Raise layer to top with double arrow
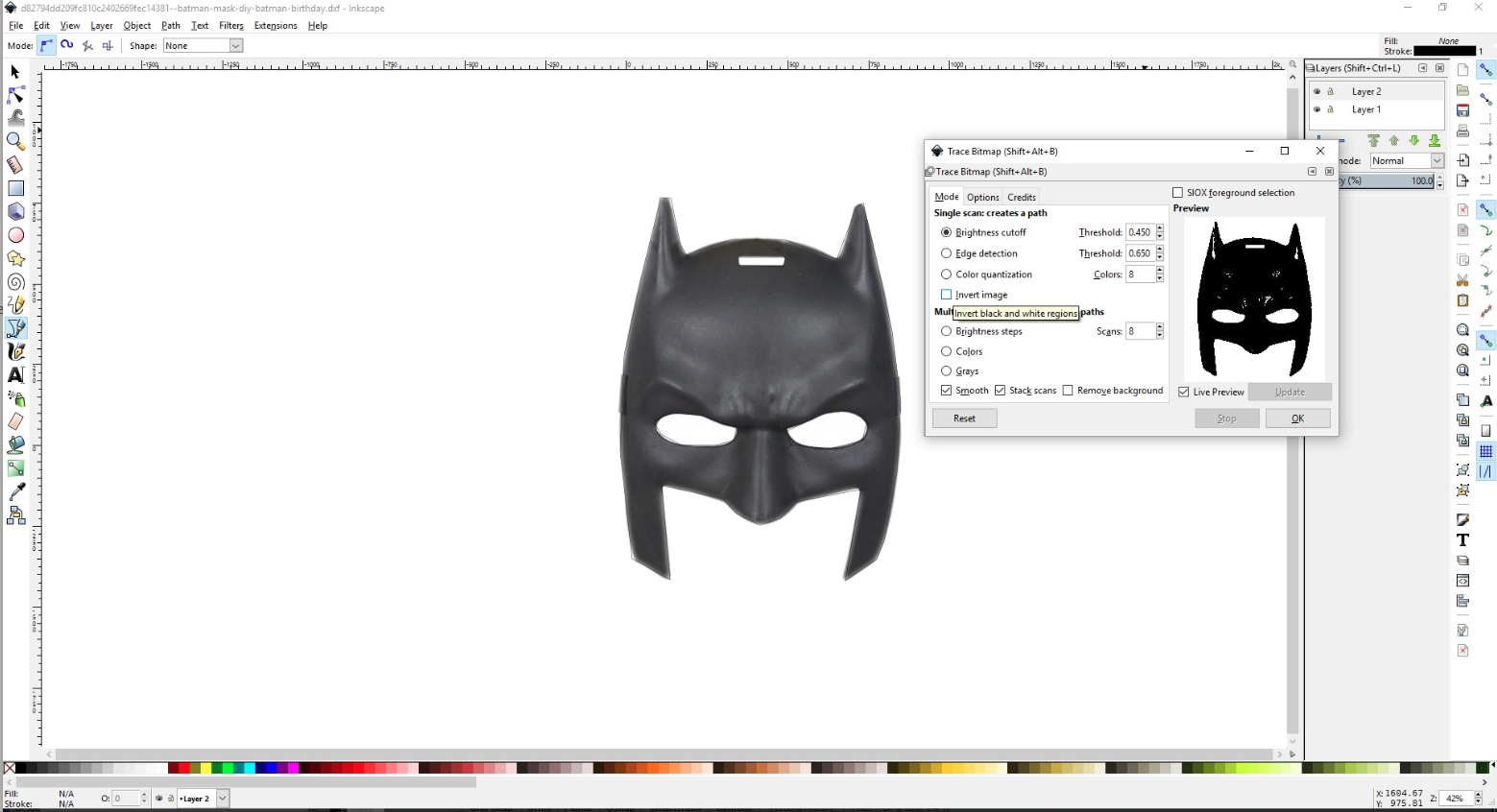 pyautogui.click(x=1374, y=140)
